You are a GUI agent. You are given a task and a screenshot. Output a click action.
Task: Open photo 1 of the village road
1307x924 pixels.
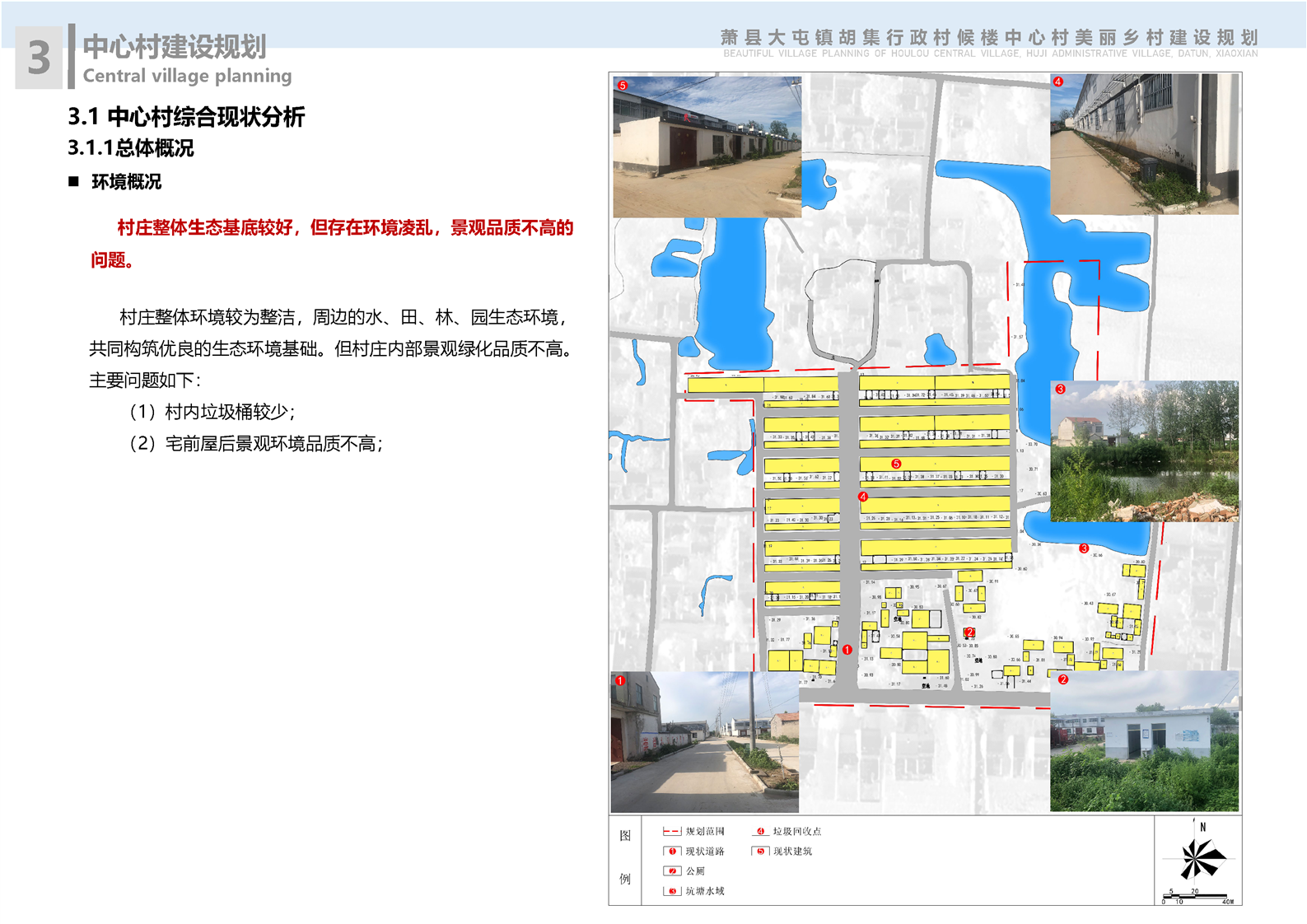[x=704, y=742]
